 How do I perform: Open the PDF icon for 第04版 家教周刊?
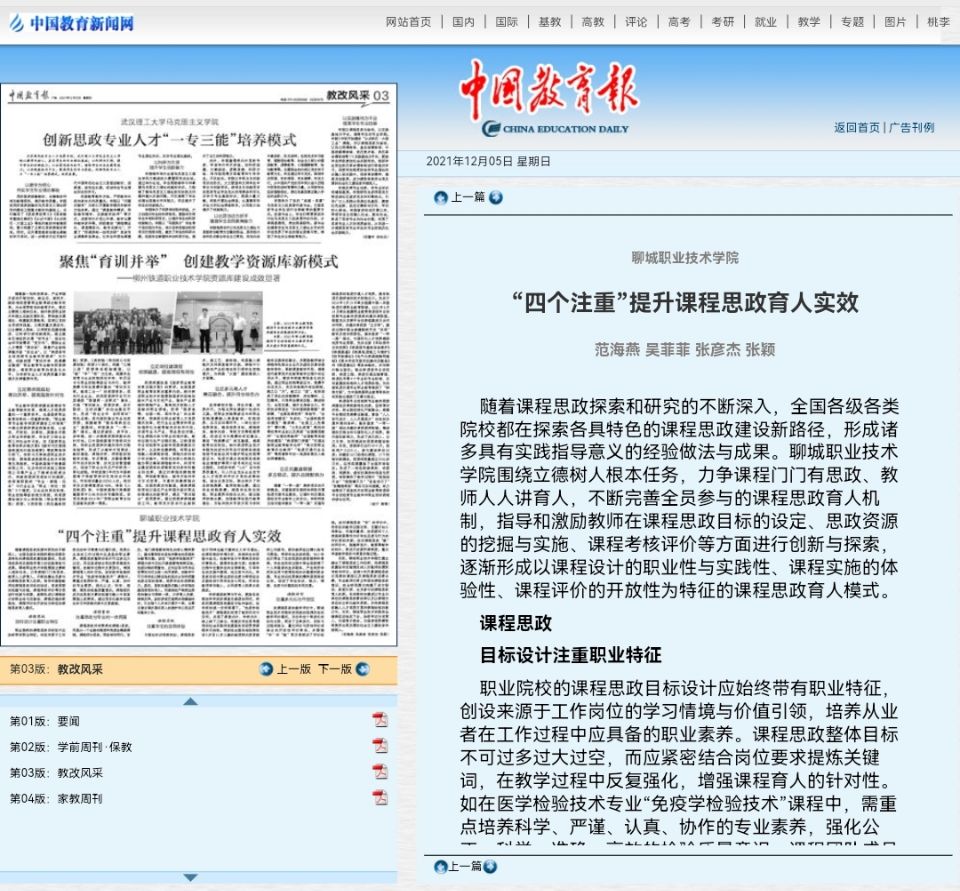pyautogui.click(x=380, y=798)
